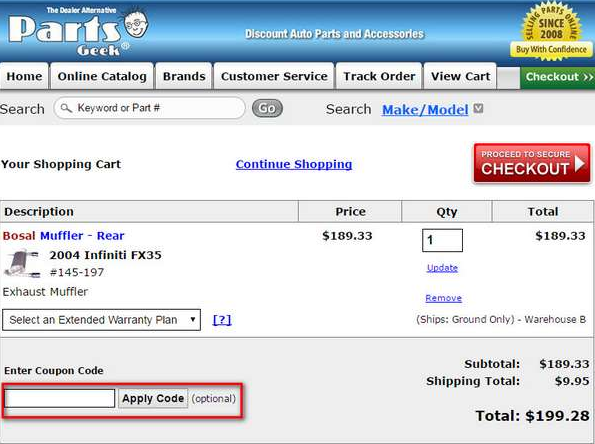595x444 pixels.
Task: Click the coupon code input field
Action: click(x=60, y=398)
